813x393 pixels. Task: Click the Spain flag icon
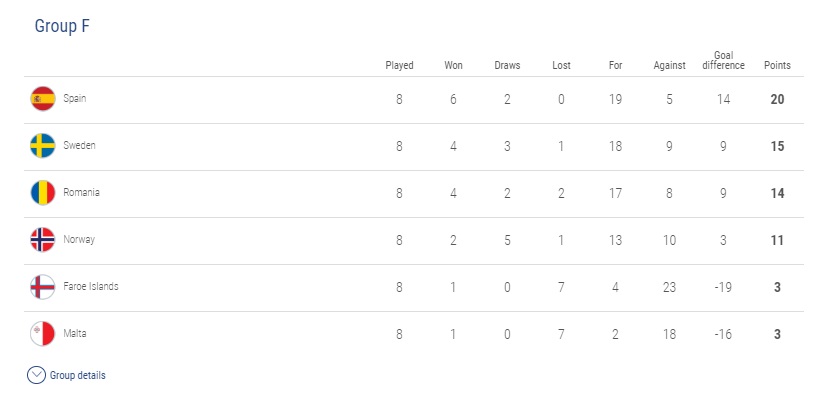click(x=43, y=99)
